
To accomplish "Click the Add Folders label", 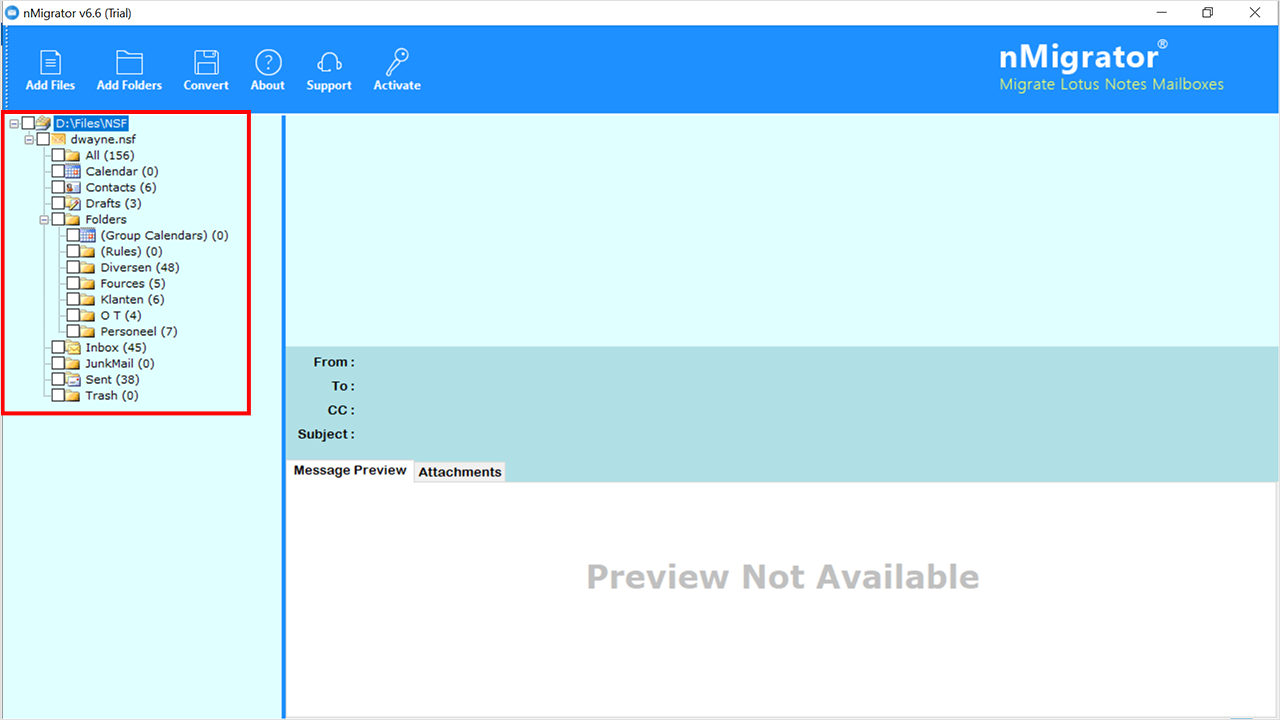I will click(129, 86).
